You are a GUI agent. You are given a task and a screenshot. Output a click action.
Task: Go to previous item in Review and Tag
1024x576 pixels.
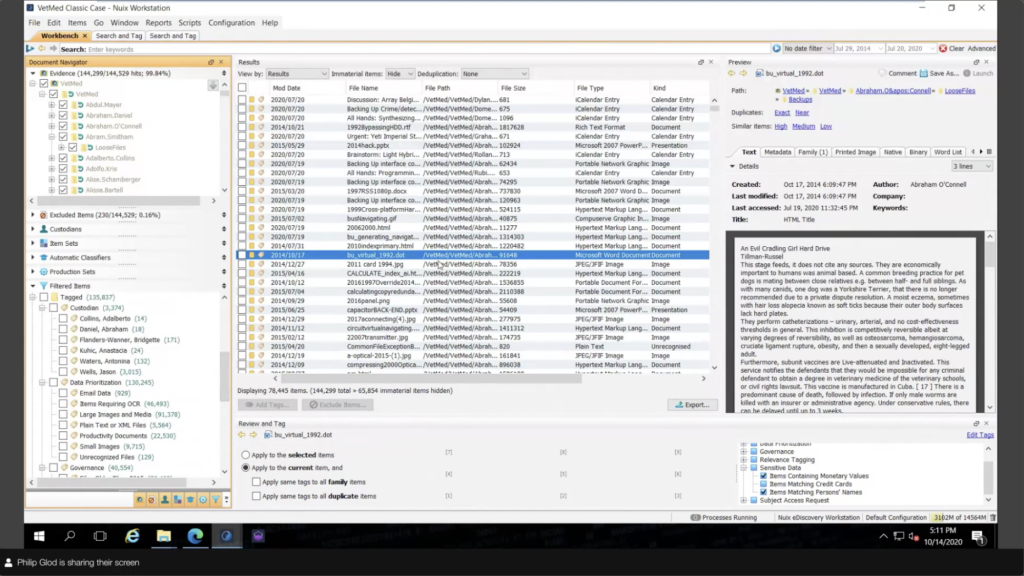tap(242, 434)
